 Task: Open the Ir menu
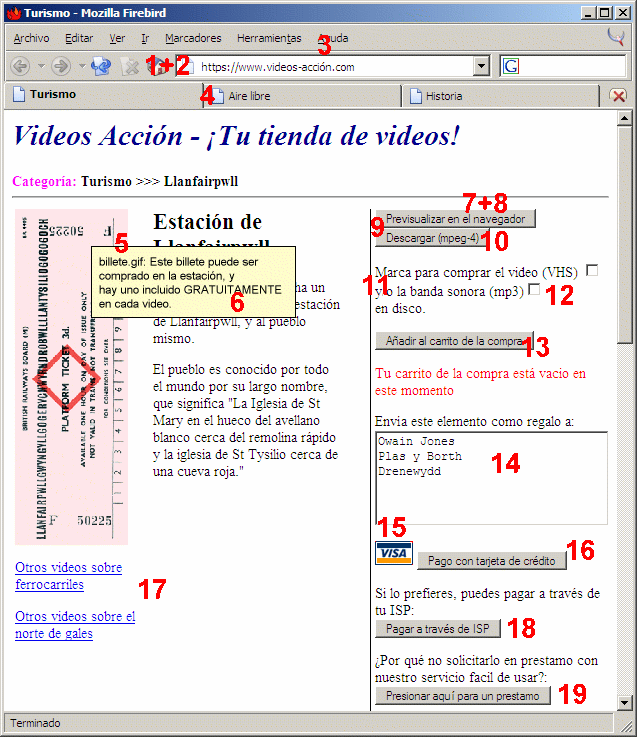(145, 38)
